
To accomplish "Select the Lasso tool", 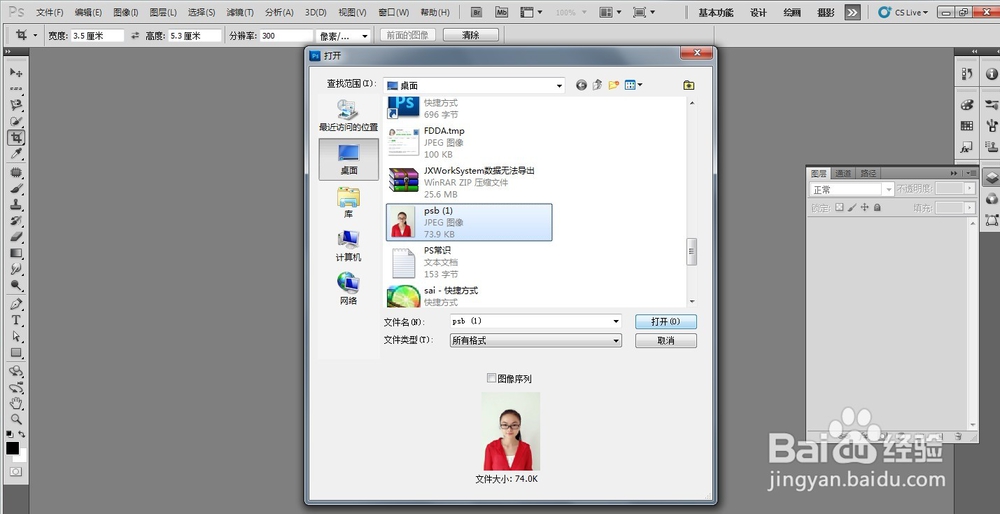I will pos(16,105).
